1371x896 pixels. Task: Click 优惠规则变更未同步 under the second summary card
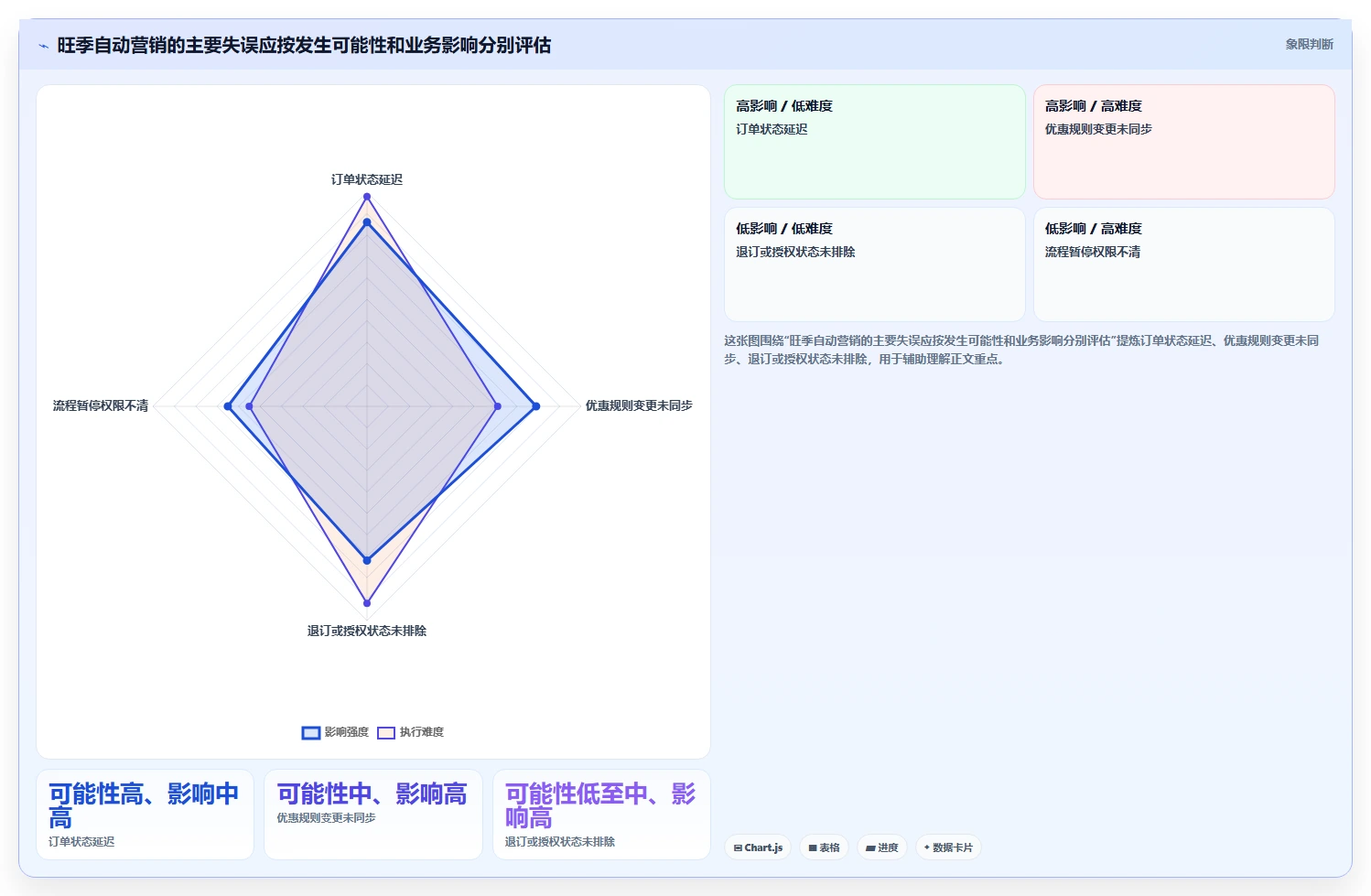(326, 818)
